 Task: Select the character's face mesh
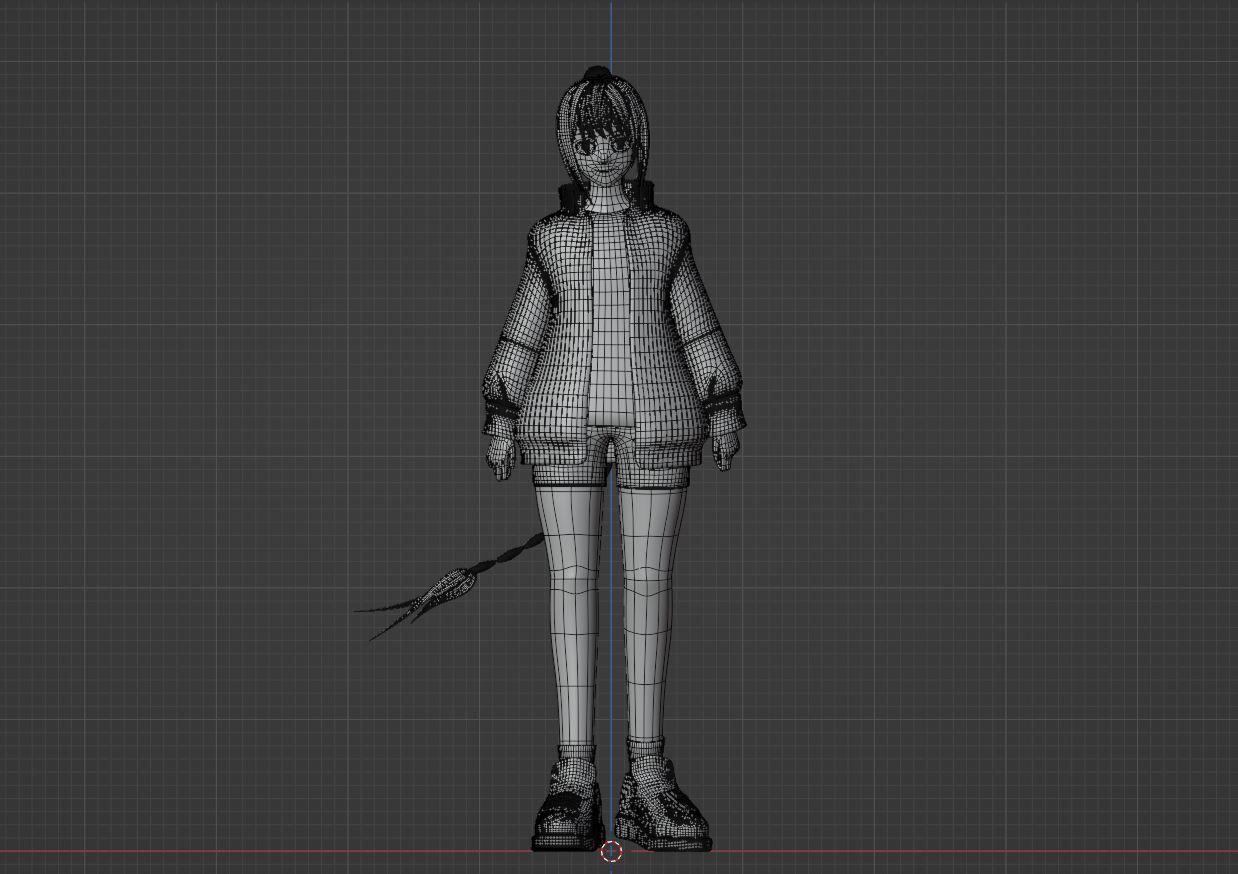point(603,158)
